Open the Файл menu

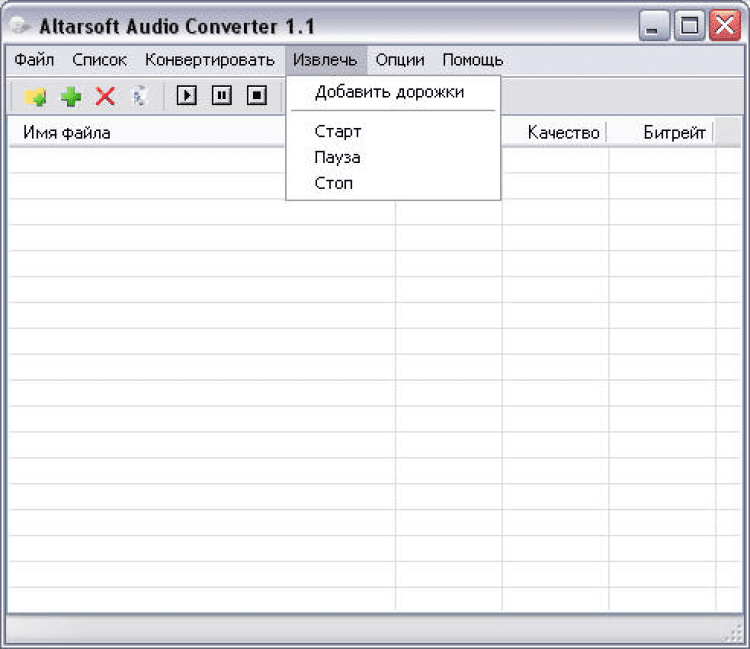(34, 60)
